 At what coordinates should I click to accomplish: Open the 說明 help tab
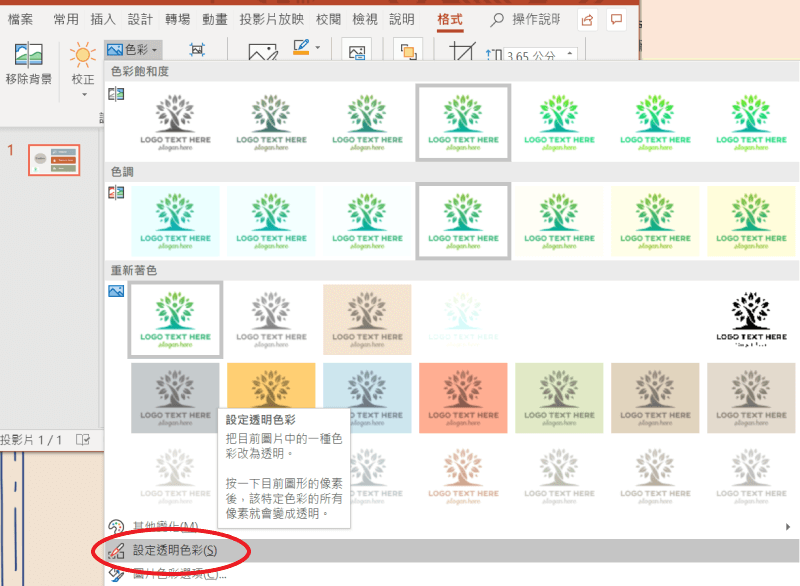coord(402,19)
